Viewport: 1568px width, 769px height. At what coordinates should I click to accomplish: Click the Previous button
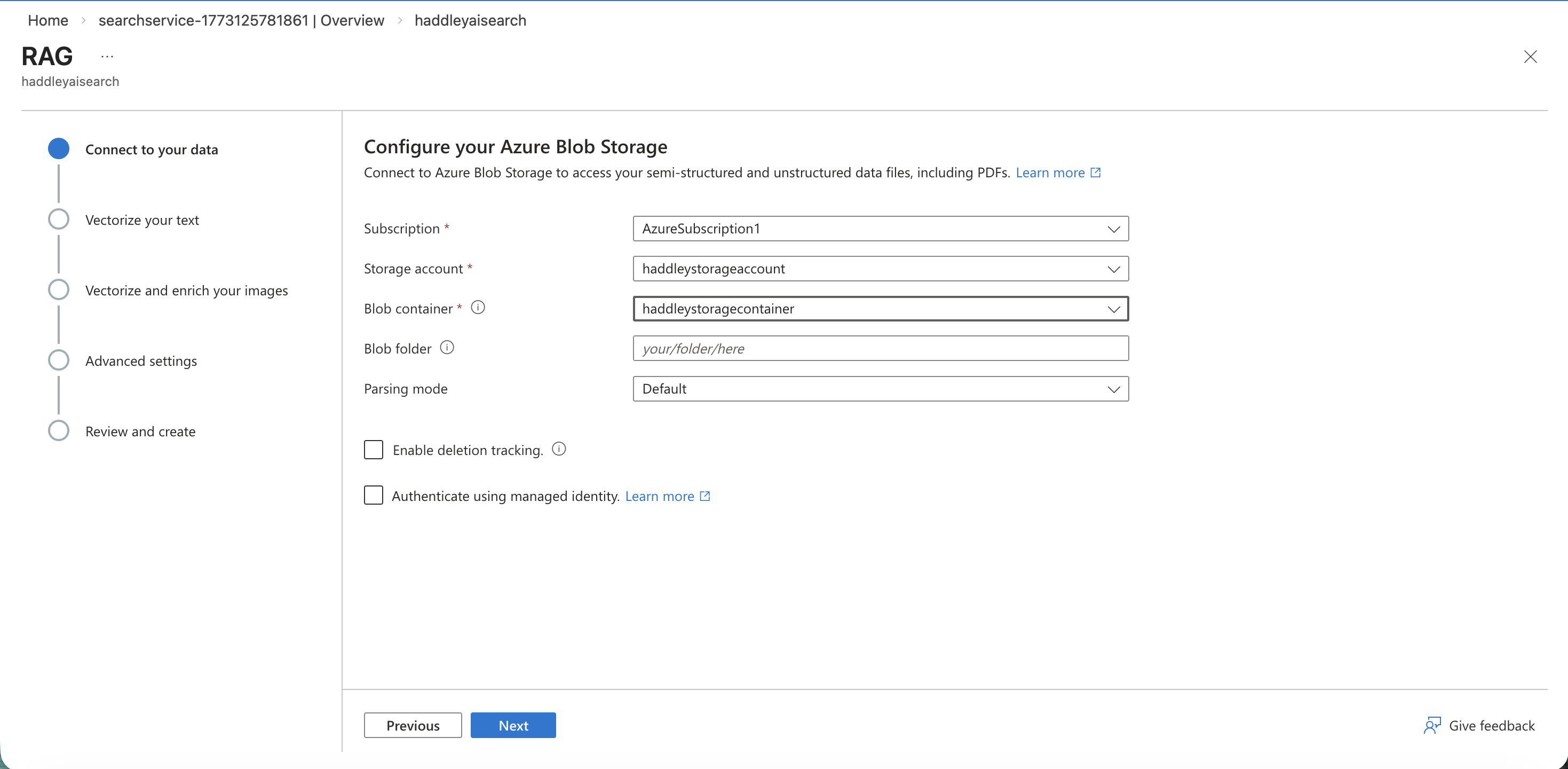[x=412, y=725]
